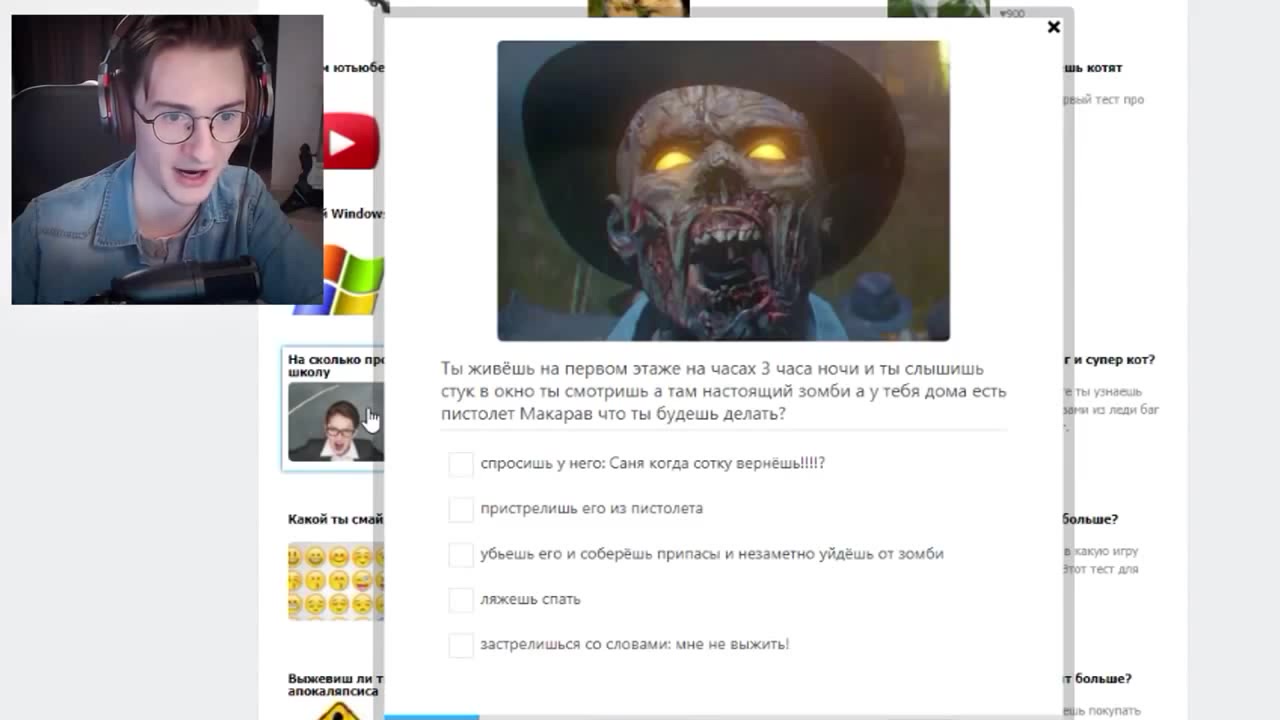Click the Windows logo quiz icon

pyautogui.click(x=352, y=279)
